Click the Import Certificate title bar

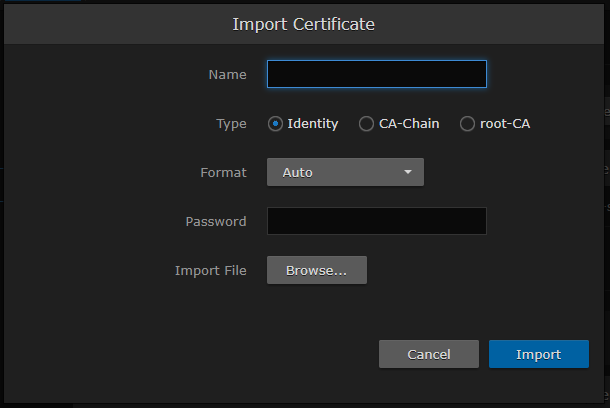click(x=304, y=23)
